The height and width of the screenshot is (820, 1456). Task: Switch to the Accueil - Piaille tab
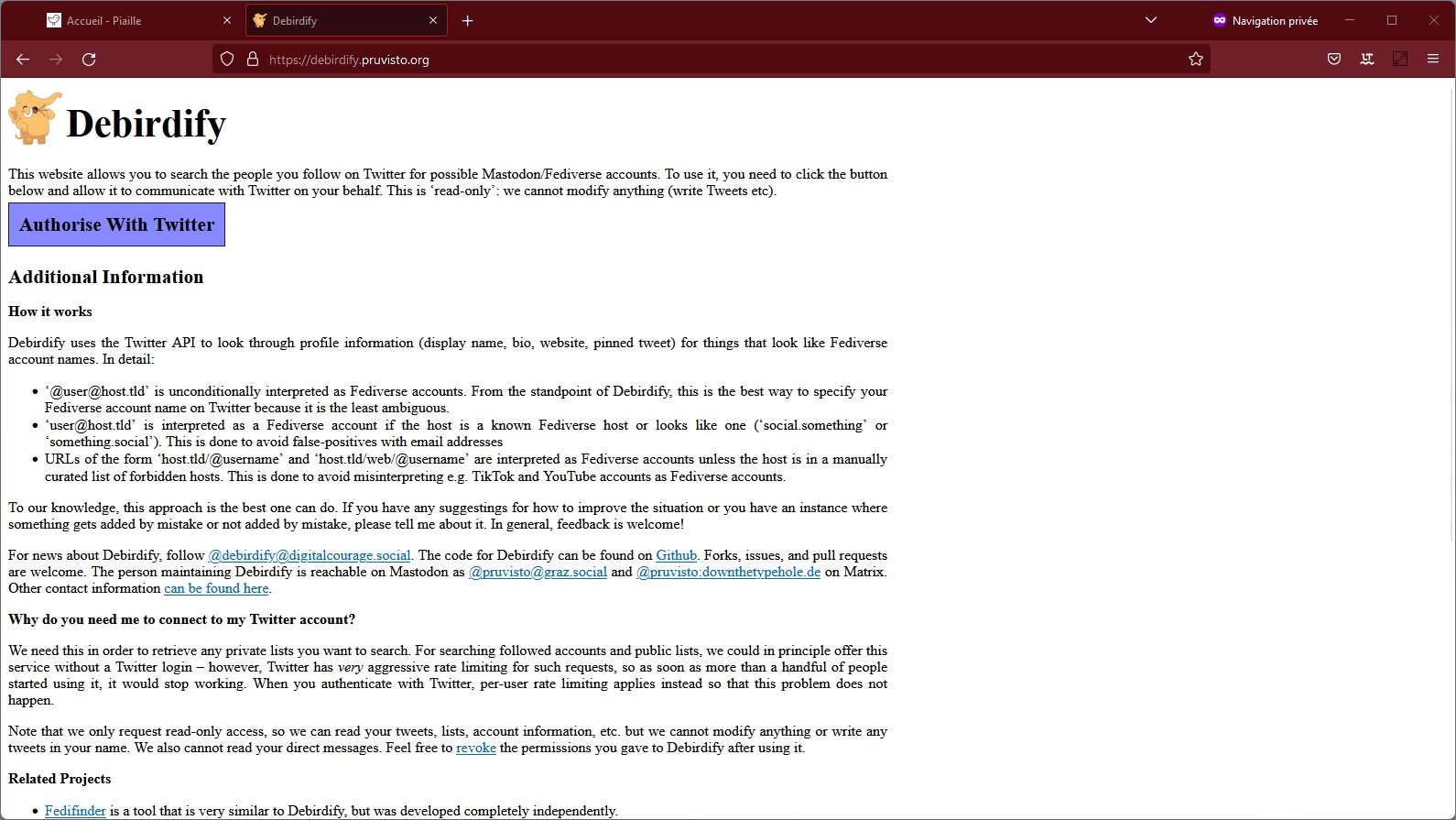[x=128, y=21]
